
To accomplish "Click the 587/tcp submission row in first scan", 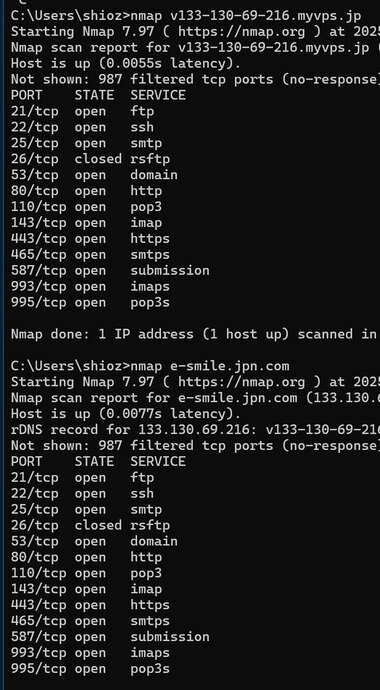I will click(110, 270).
